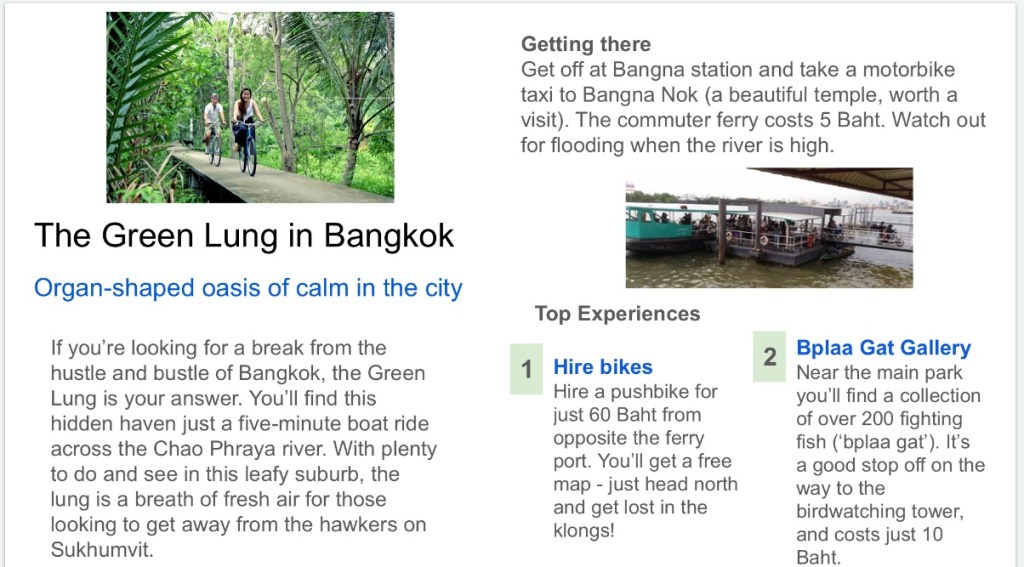This screenshot has height=567, width=1024.
Task: Open the Hire bikes link
Action: [x=602, y=367]
